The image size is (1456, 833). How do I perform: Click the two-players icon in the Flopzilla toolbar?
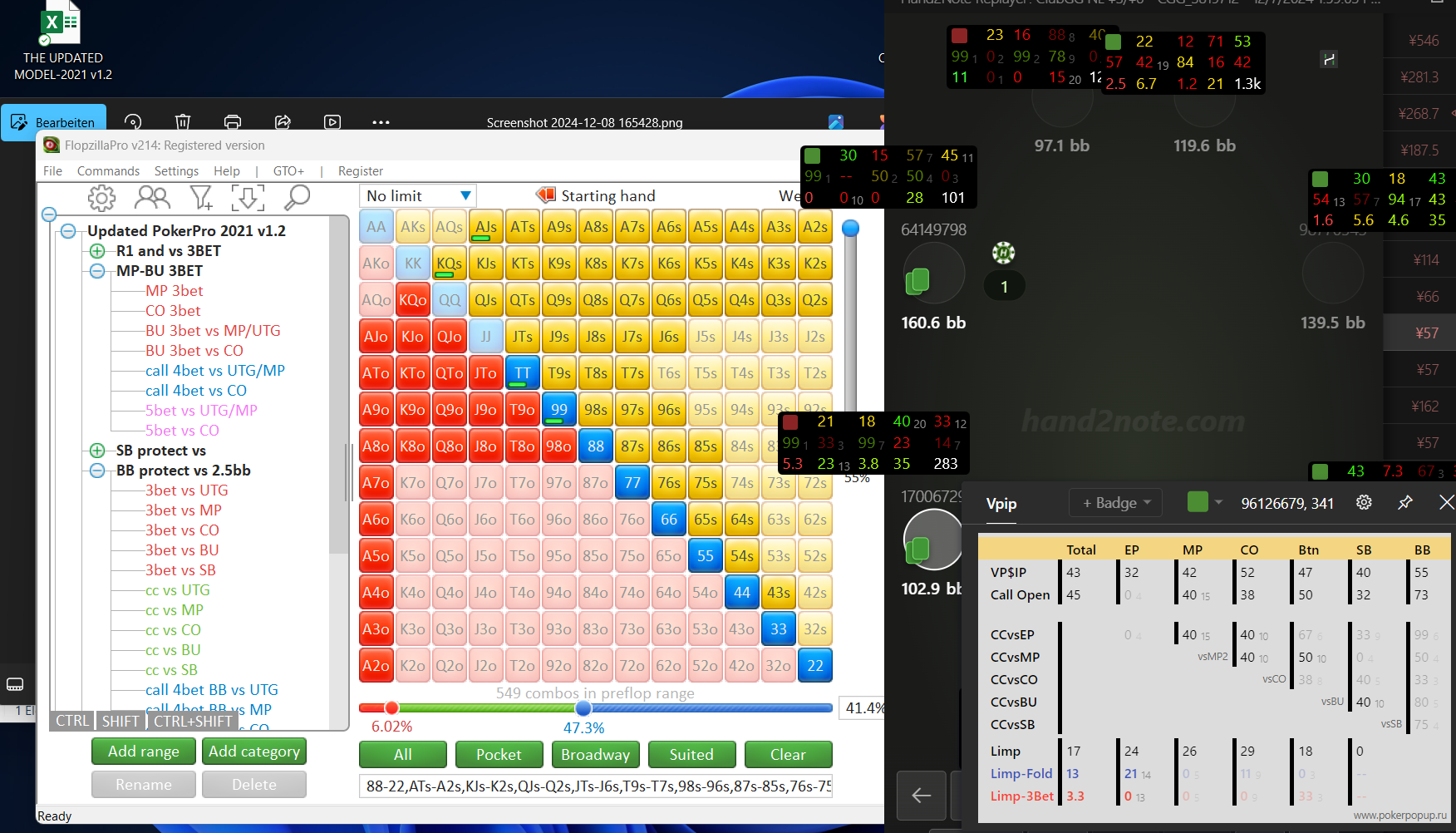click(x=153, y=198)
